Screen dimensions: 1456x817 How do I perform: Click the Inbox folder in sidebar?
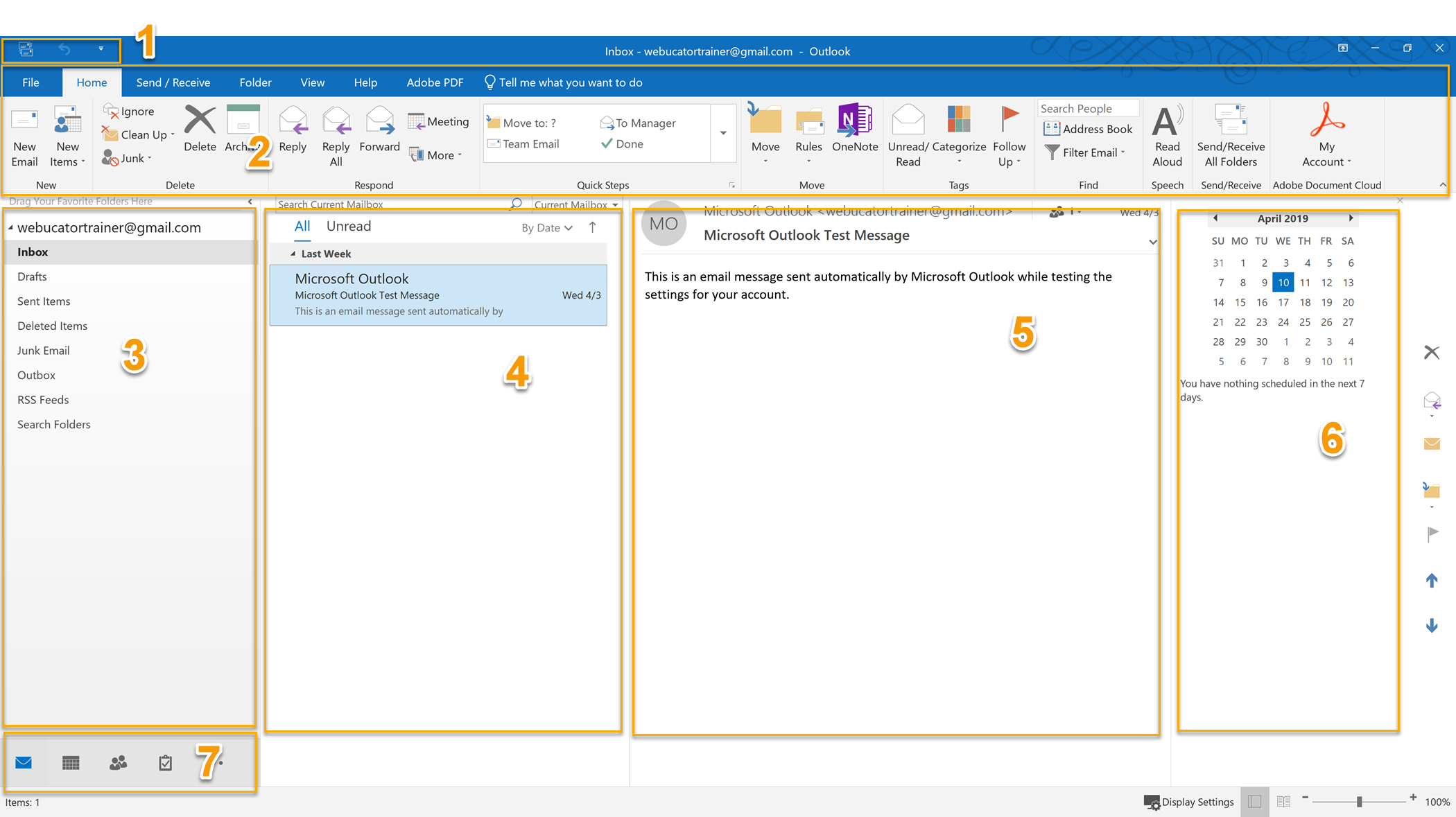[33, 251]
